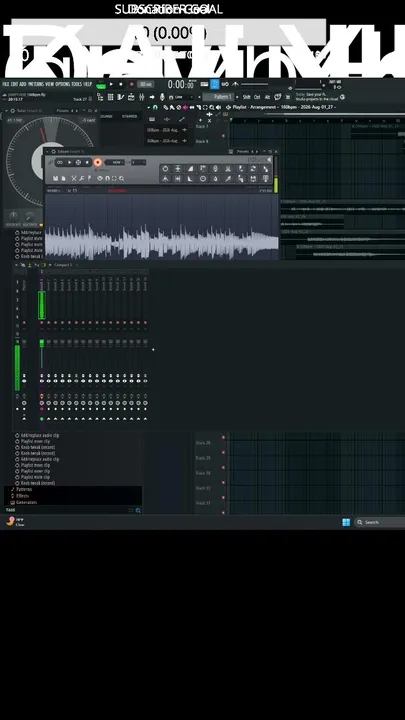Open the Edison Presets selector

[x=243, y=152]
